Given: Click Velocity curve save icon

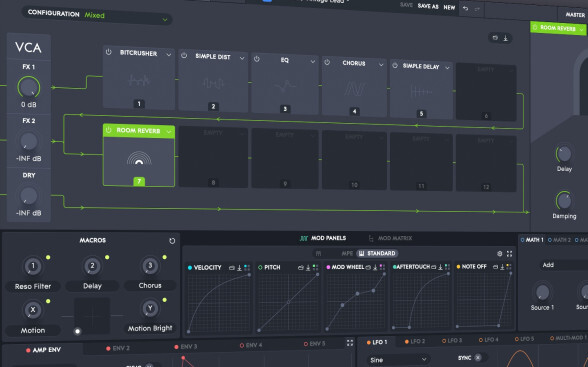Looking at the screenshot, I should click(x=239, y=268).
